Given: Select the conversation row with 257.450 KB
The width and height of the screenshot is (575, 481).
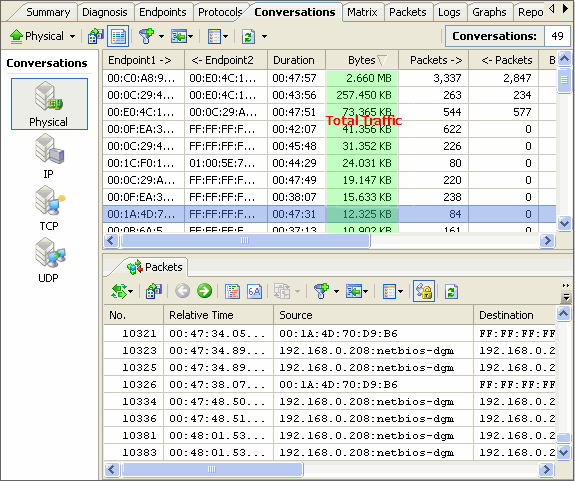Looking at the screenshot, I should (x=329, y=95).
